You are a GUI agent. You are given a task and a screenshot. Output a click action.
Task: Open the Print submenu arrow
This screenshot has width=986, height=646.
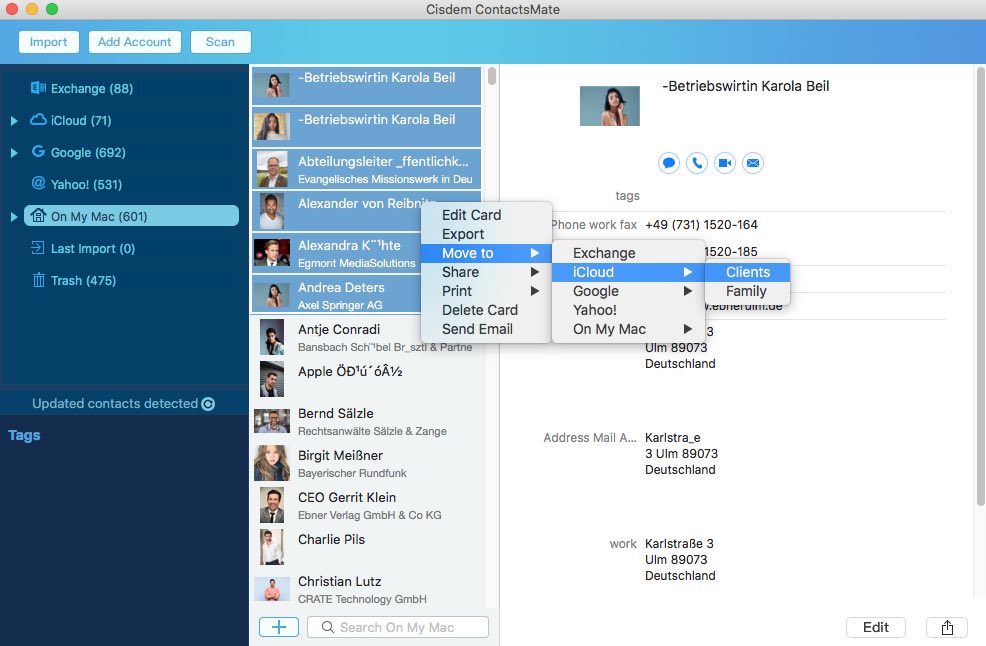pos(535,291)
